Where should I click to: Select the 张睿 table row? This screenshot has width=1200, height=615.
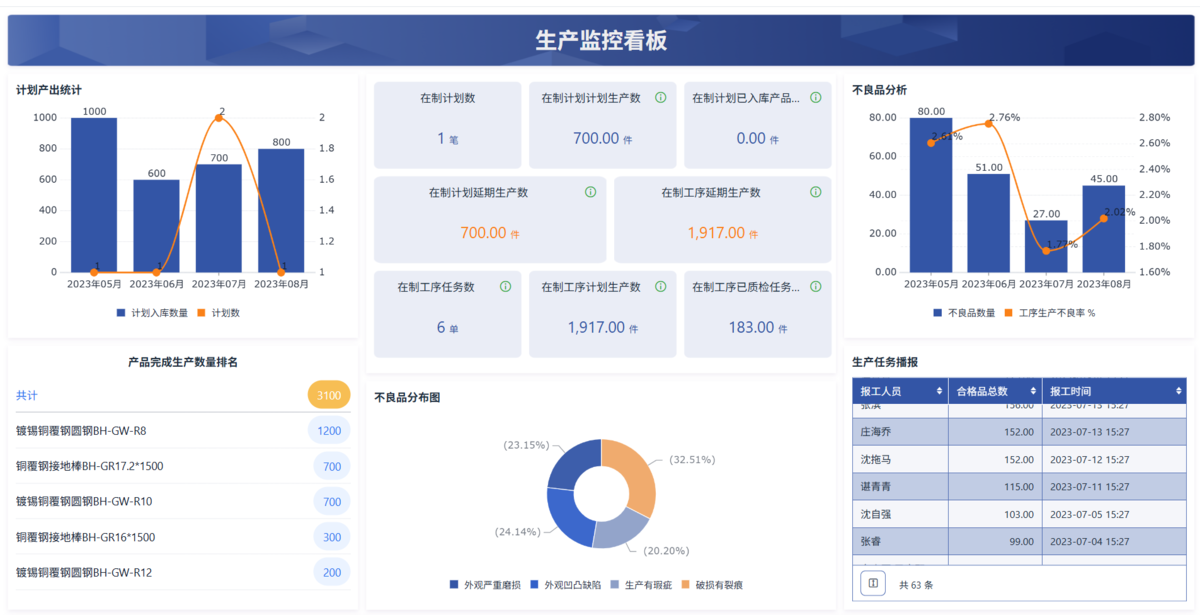pos(1019,541)
